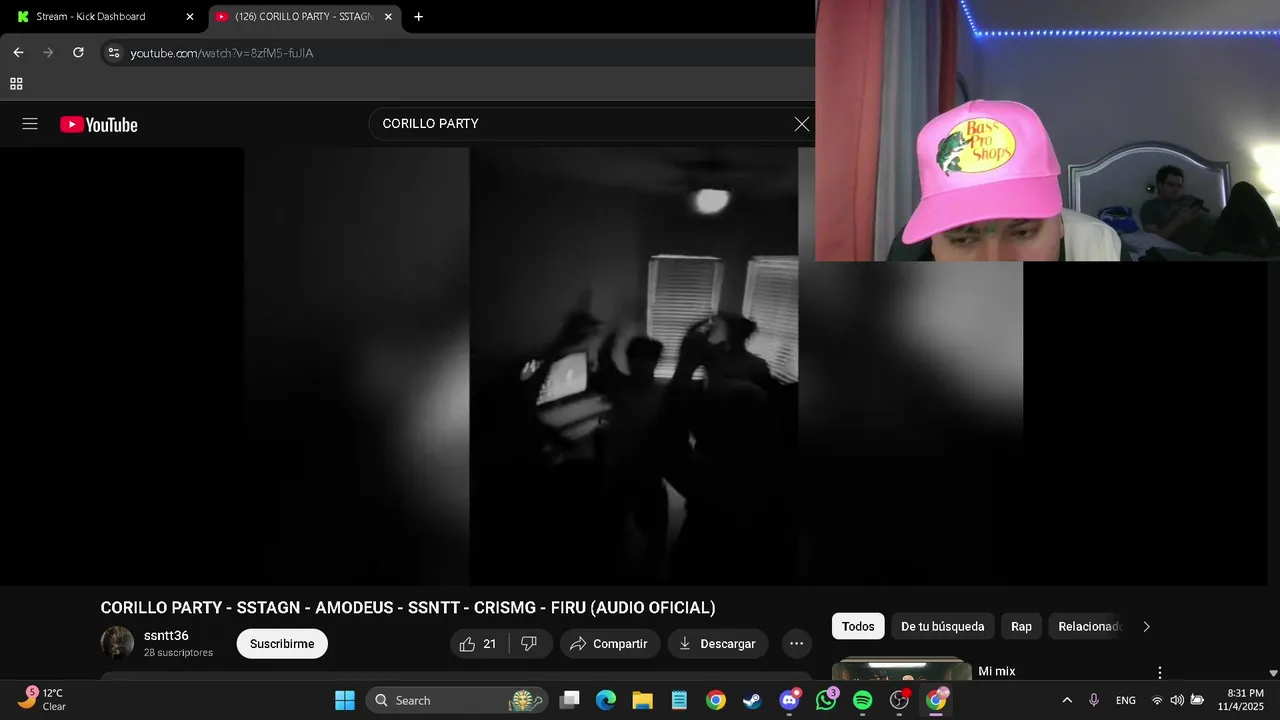Open Discord from the taskbar
The width and height of the screenshot is (1280, 720).
click(x=789, y=700)
